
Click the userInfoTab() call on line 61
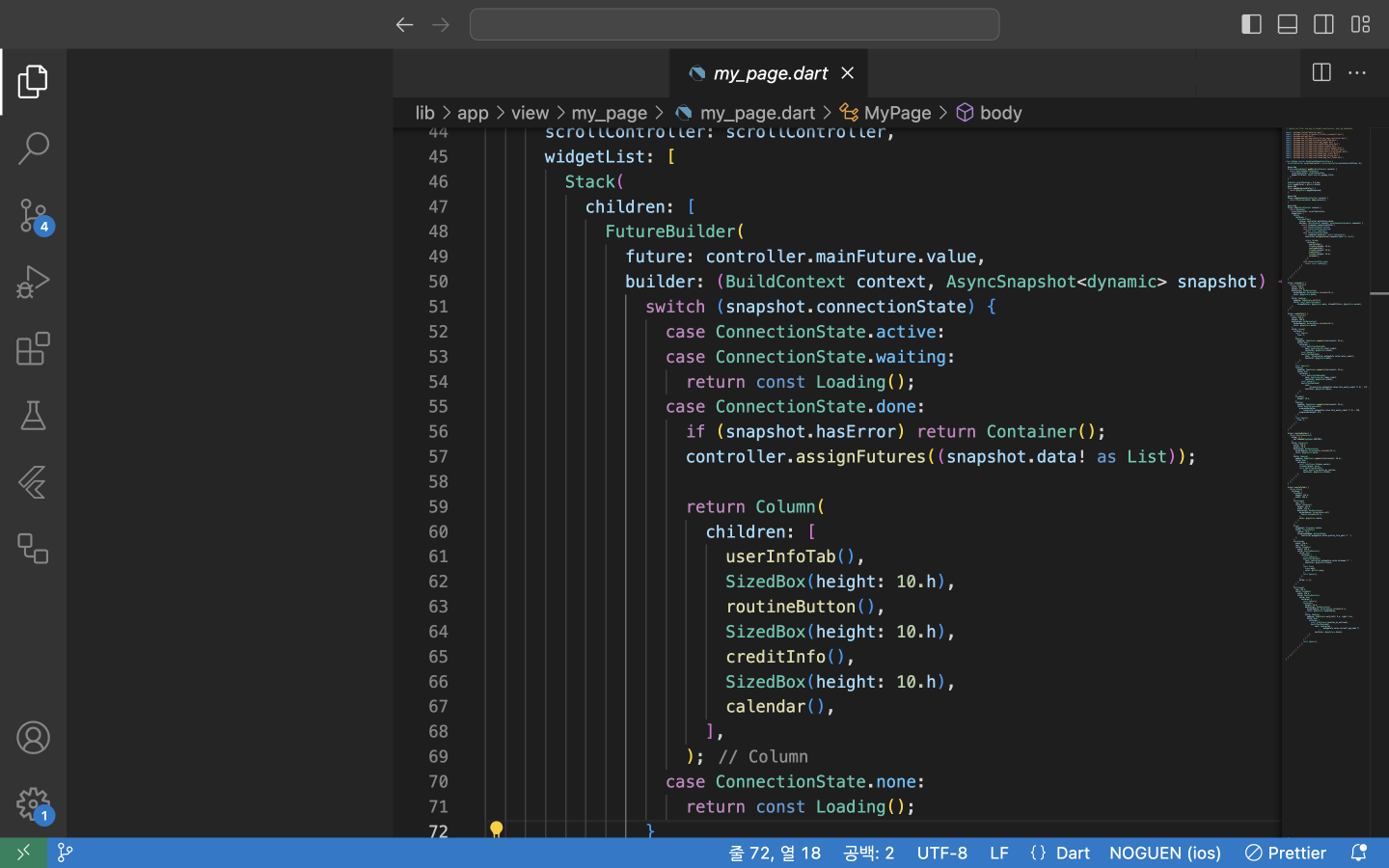pos(790,556)
